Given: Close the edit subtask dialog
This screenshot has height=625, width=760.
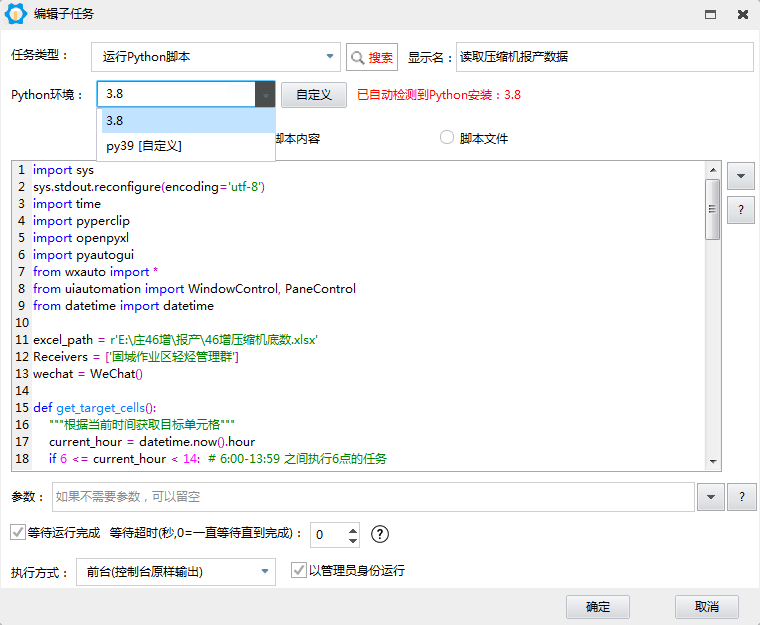Looking at the screenshot, I should pos(742,15).
